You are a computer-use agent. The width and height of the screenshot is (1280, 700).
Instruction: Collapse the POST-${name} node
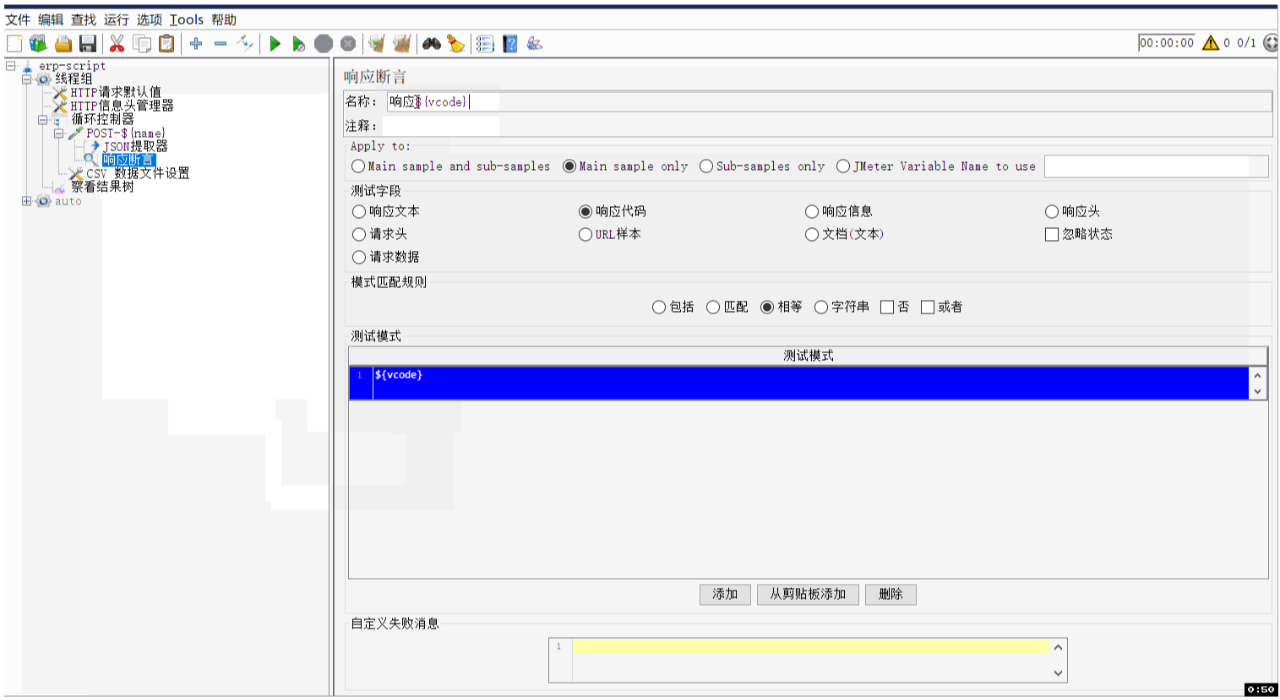pos(59,133)
